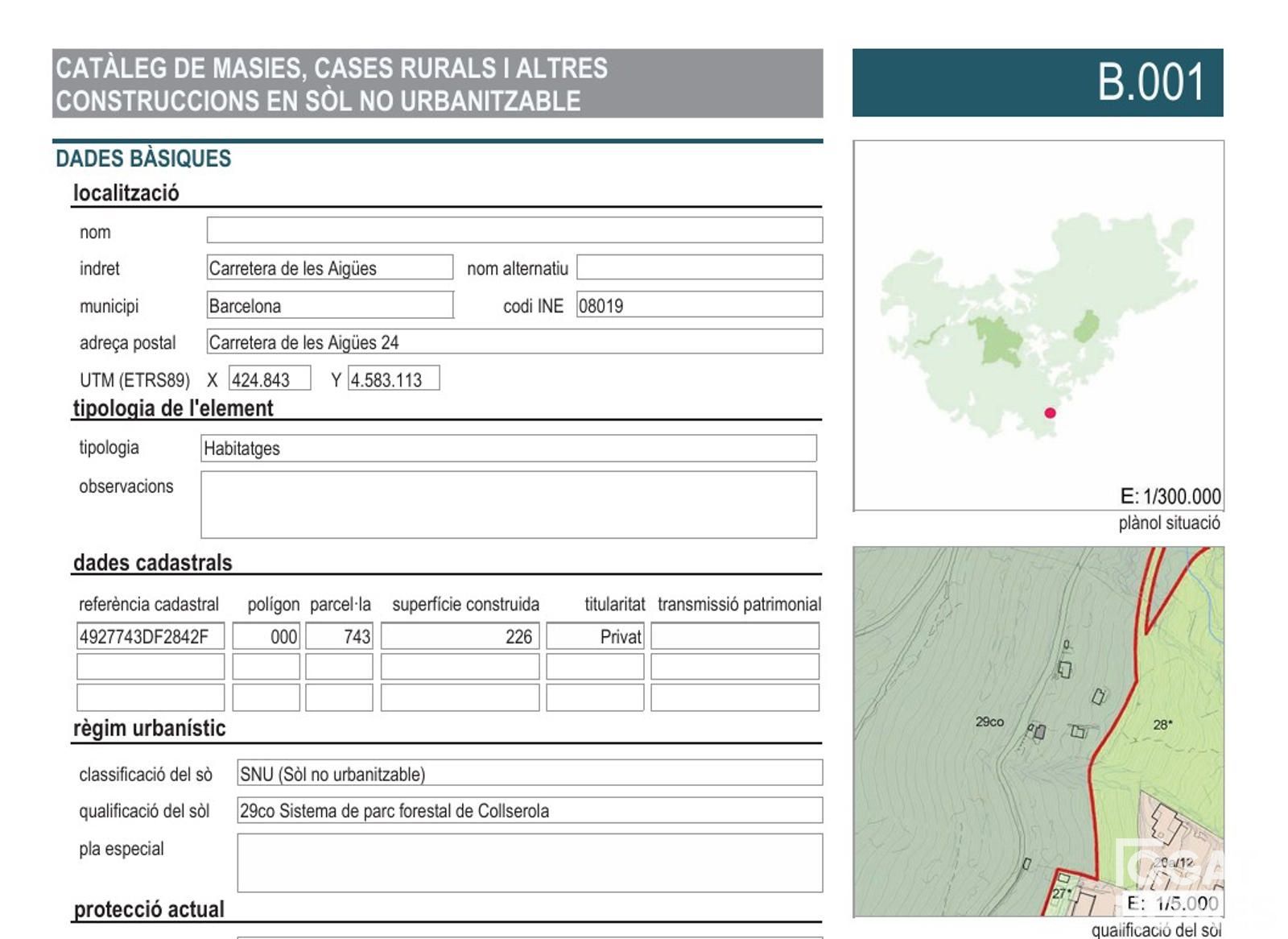This screenshot has height=939, width=1288.
Task: Click the codi INE field with 08019
Action: [x=699, y=305]
